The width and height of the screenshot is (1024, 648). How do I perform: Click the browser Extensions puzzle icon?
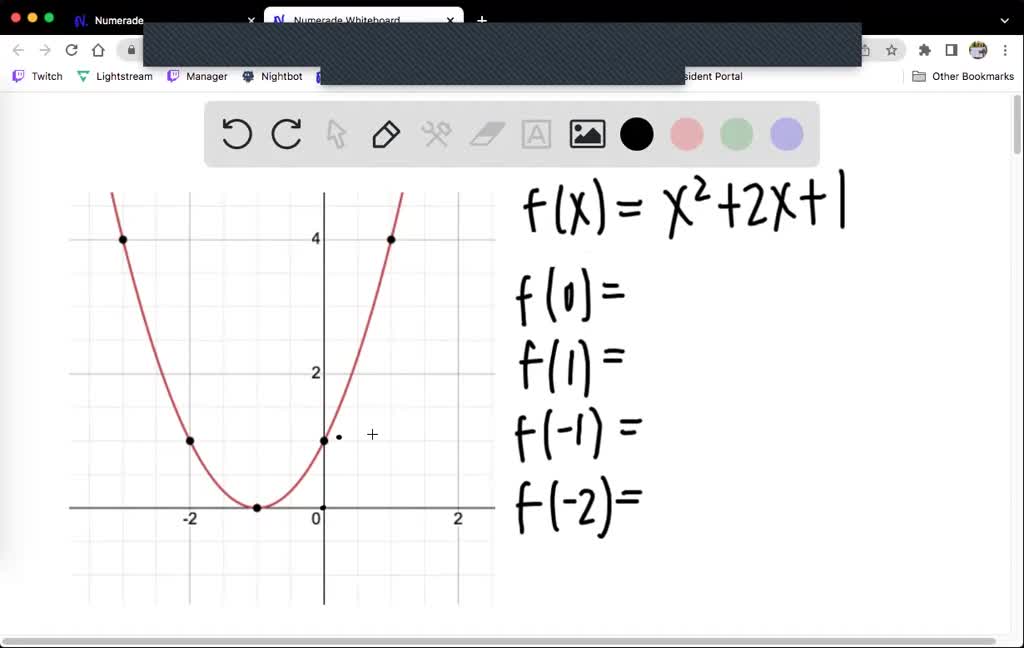925,49
